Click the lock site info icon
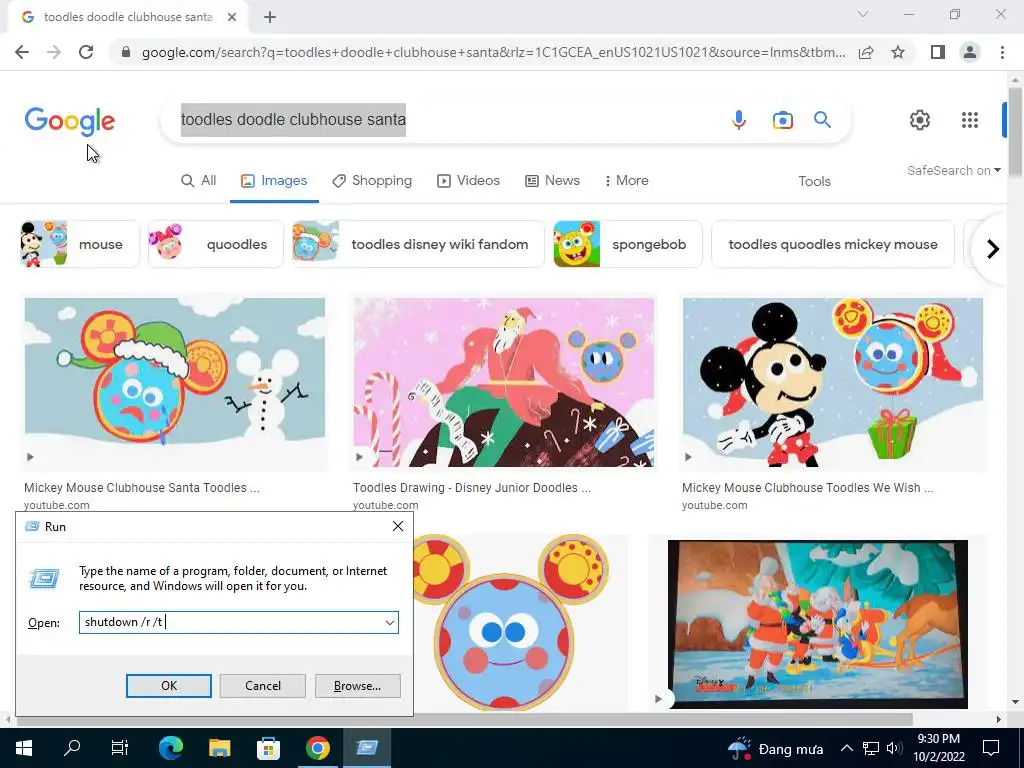 (126, 52)
